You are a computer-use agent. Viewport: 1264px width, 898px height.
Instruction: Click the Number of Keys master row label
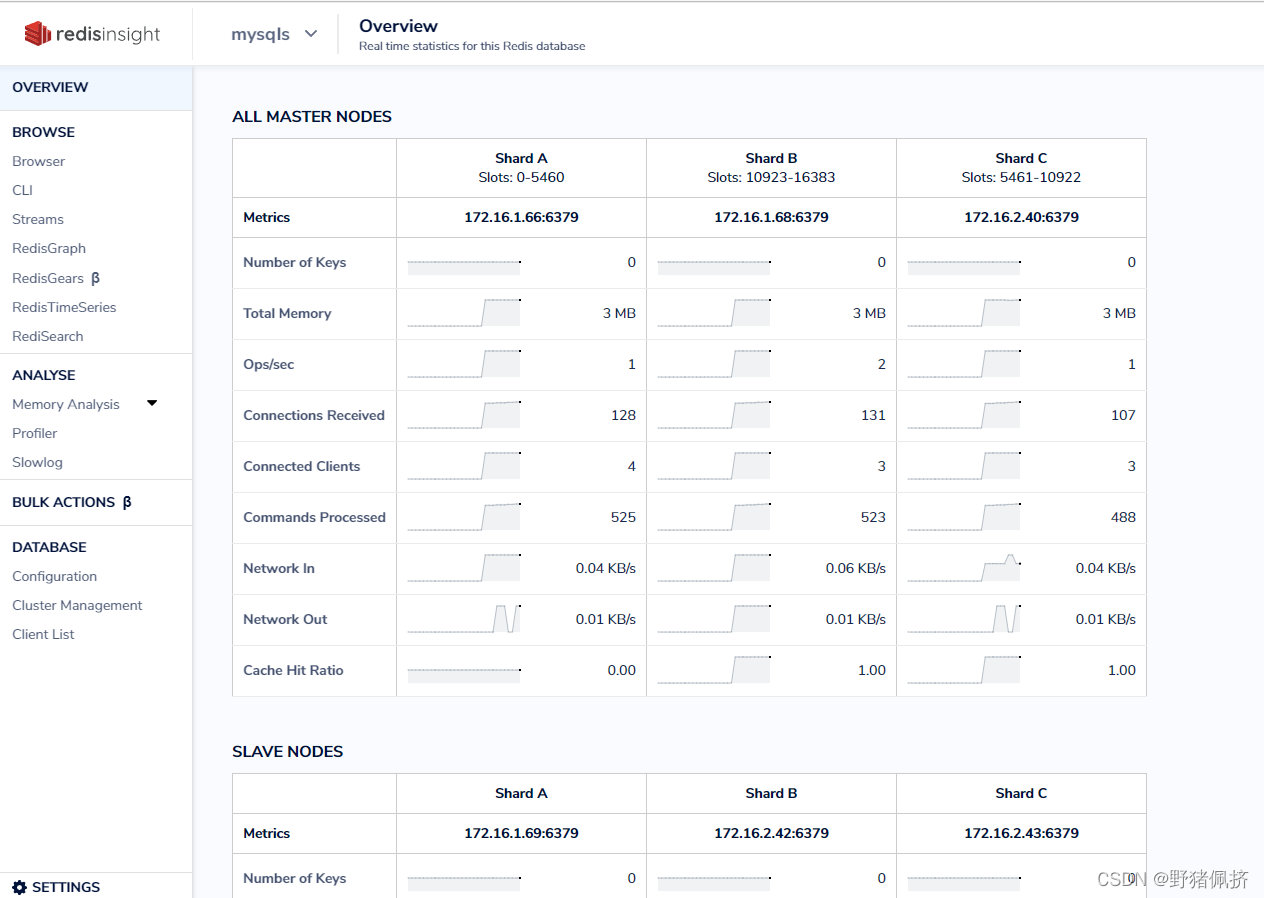(294, 262)
